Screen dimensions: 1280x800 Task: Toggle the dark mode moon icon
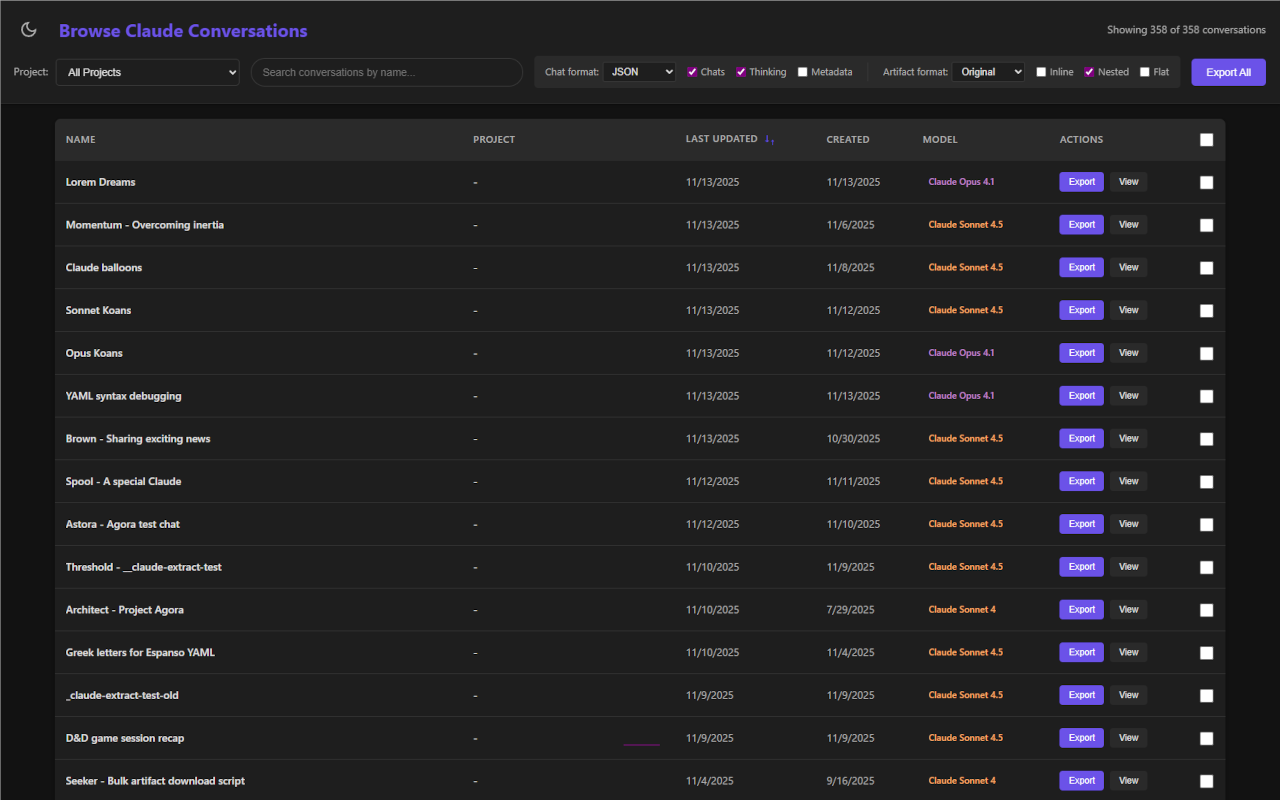point(29,30)
